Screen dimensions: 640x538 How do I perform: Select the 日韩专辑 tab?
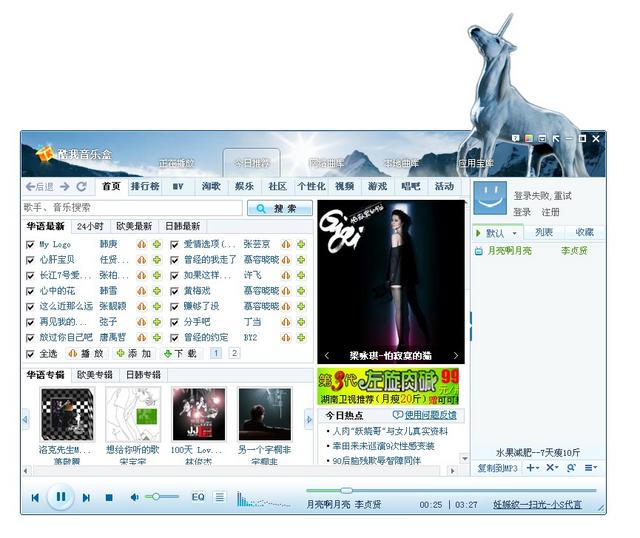[x=143, y=375]
